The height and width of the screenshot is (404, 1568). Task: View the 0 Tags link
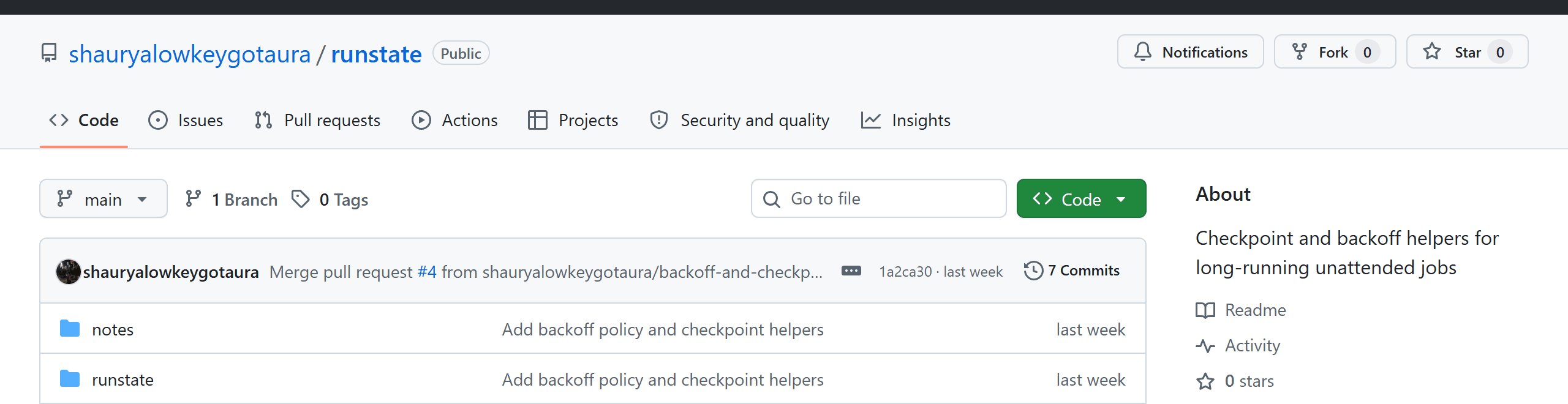[330, 199]
